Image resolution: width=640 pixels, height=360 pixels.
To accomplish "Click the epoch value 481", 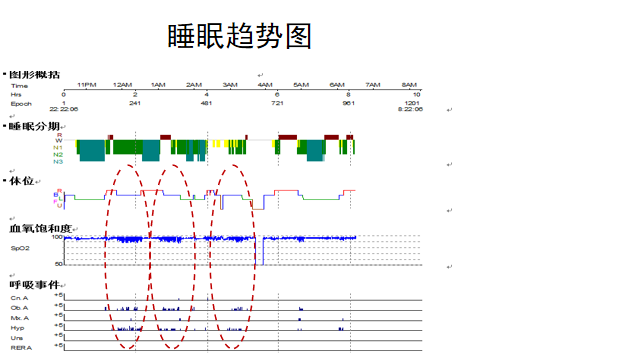I will tap(207, 103).
